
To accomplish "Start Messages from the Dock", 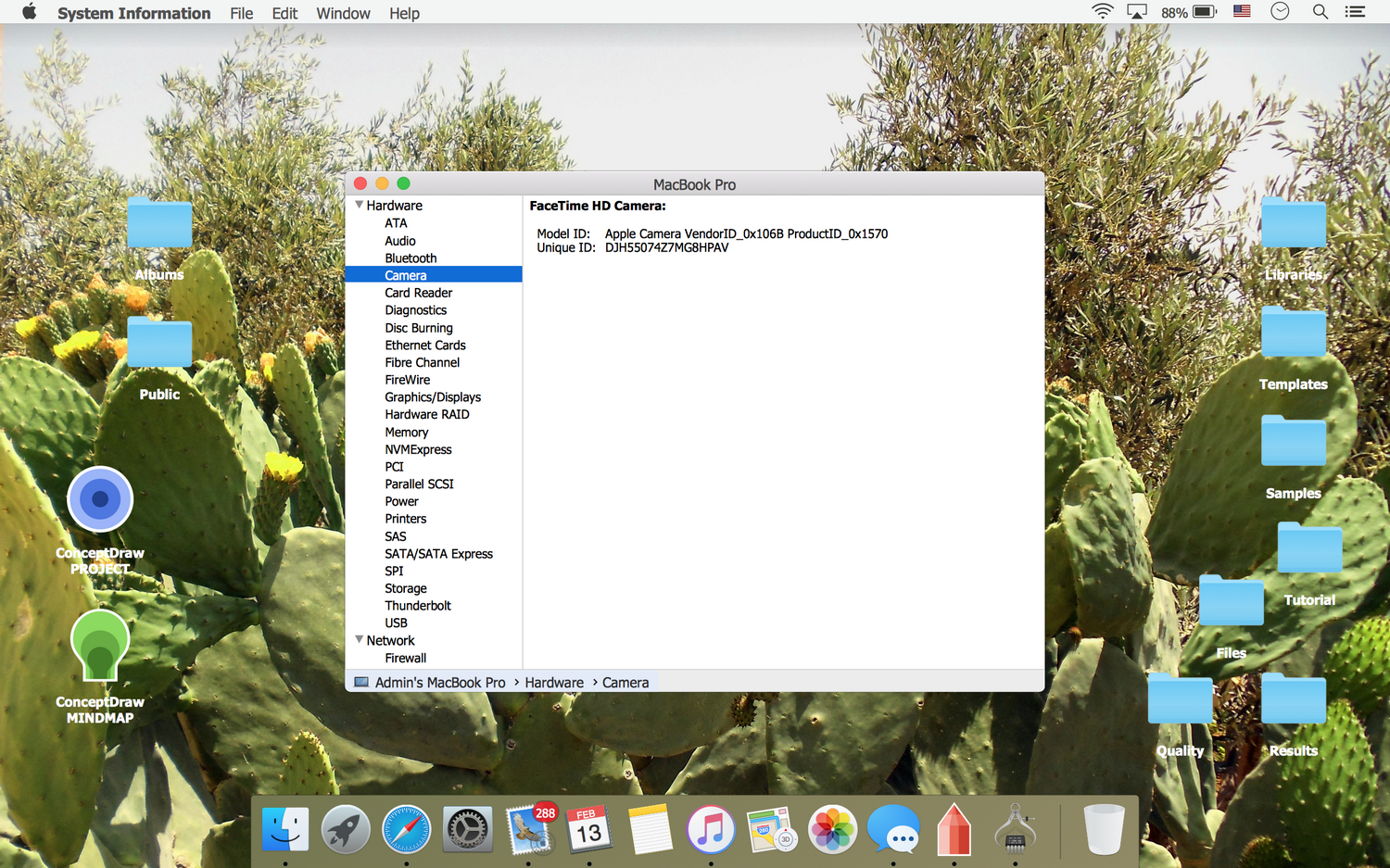I will click(892, 829).
